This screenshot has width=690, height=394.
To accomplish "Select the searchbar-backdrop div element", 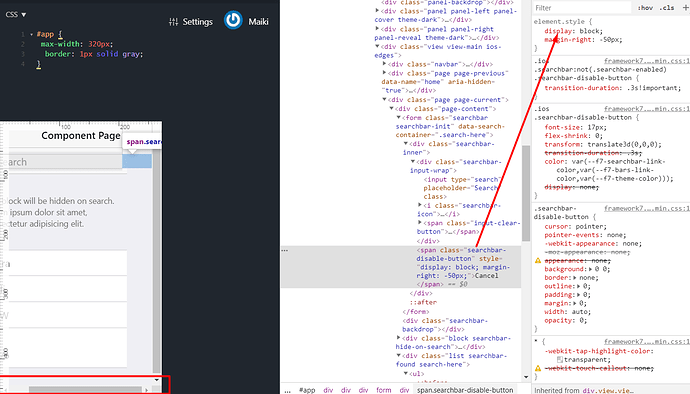I will coord(445,325).
